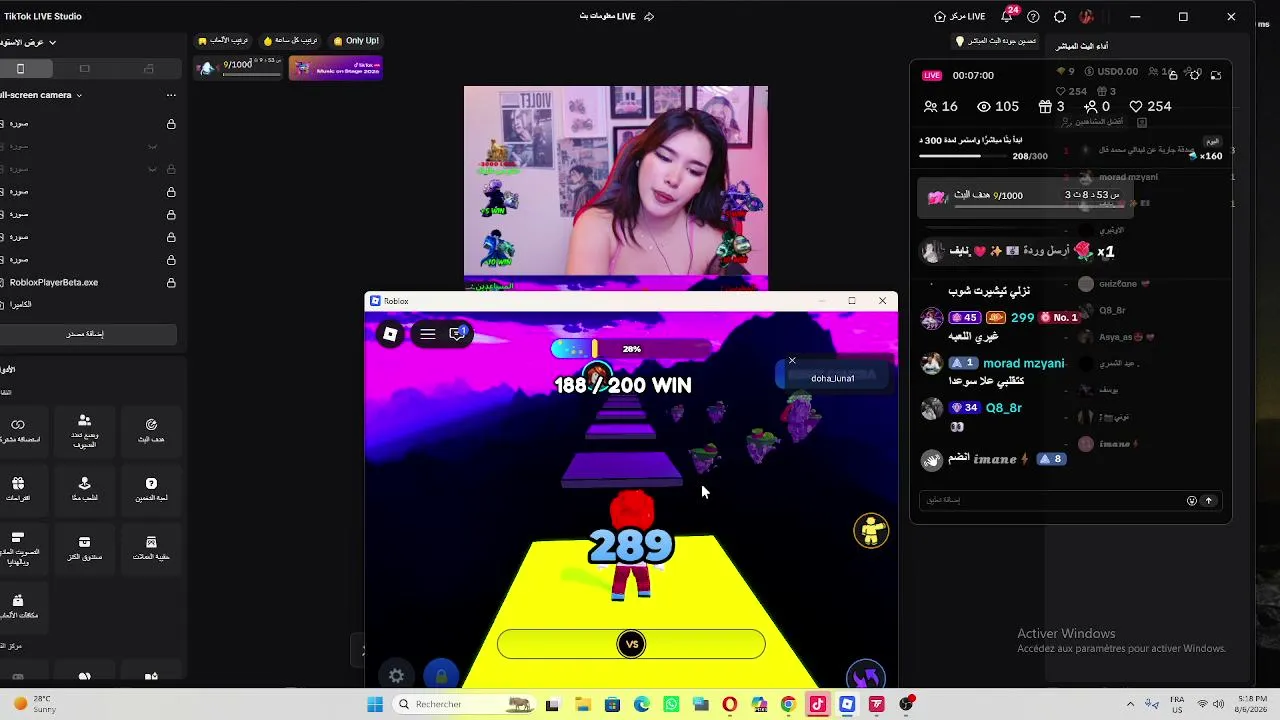This screenshot has height=720, width=1280.
Task: Open voting and gifts tool (والهدايا)
Action: click(18, 549)
